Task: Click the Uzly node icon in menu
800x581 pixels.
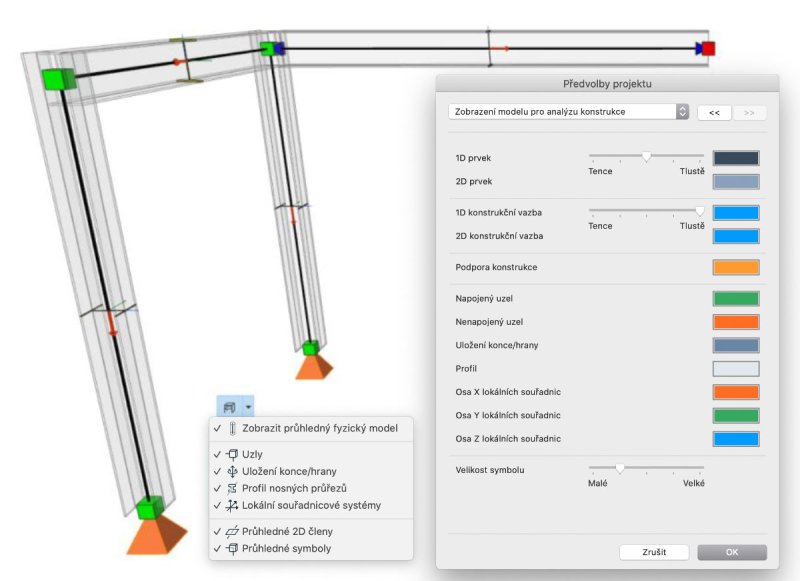Action: pyautogui.click(x=232, y=454)
